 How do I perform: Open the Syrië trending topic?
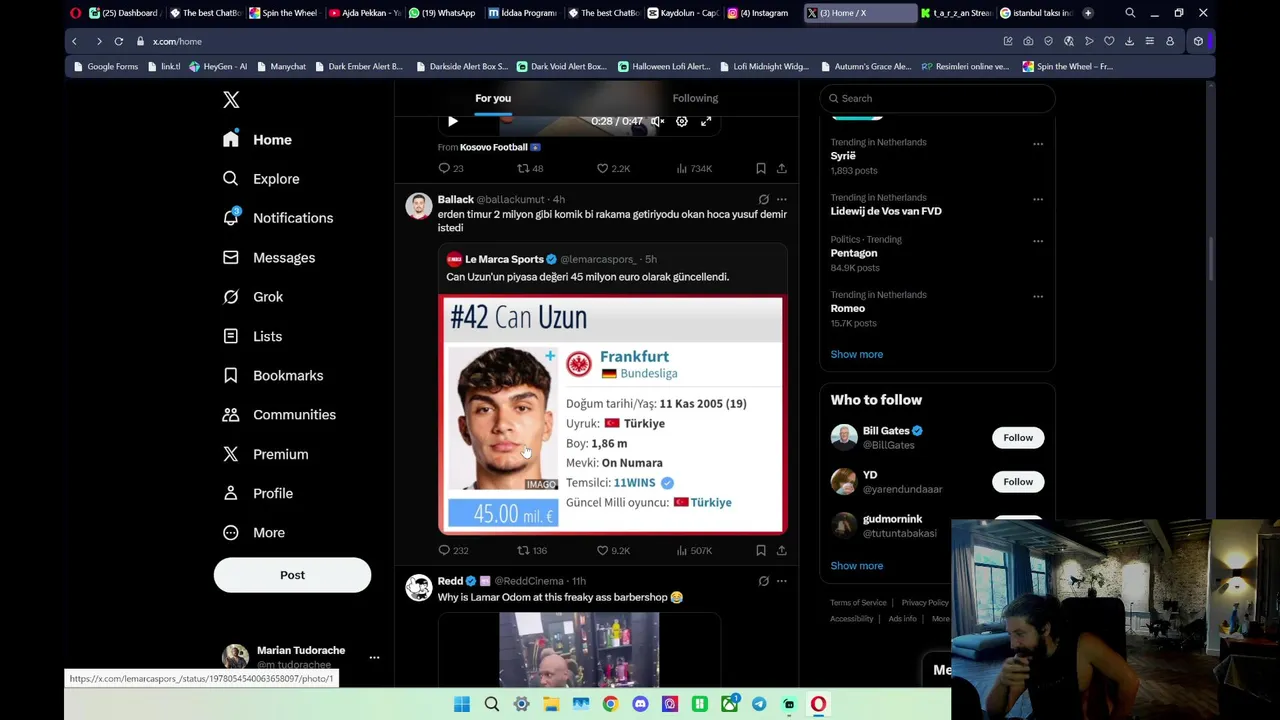[x=843, y=156]
